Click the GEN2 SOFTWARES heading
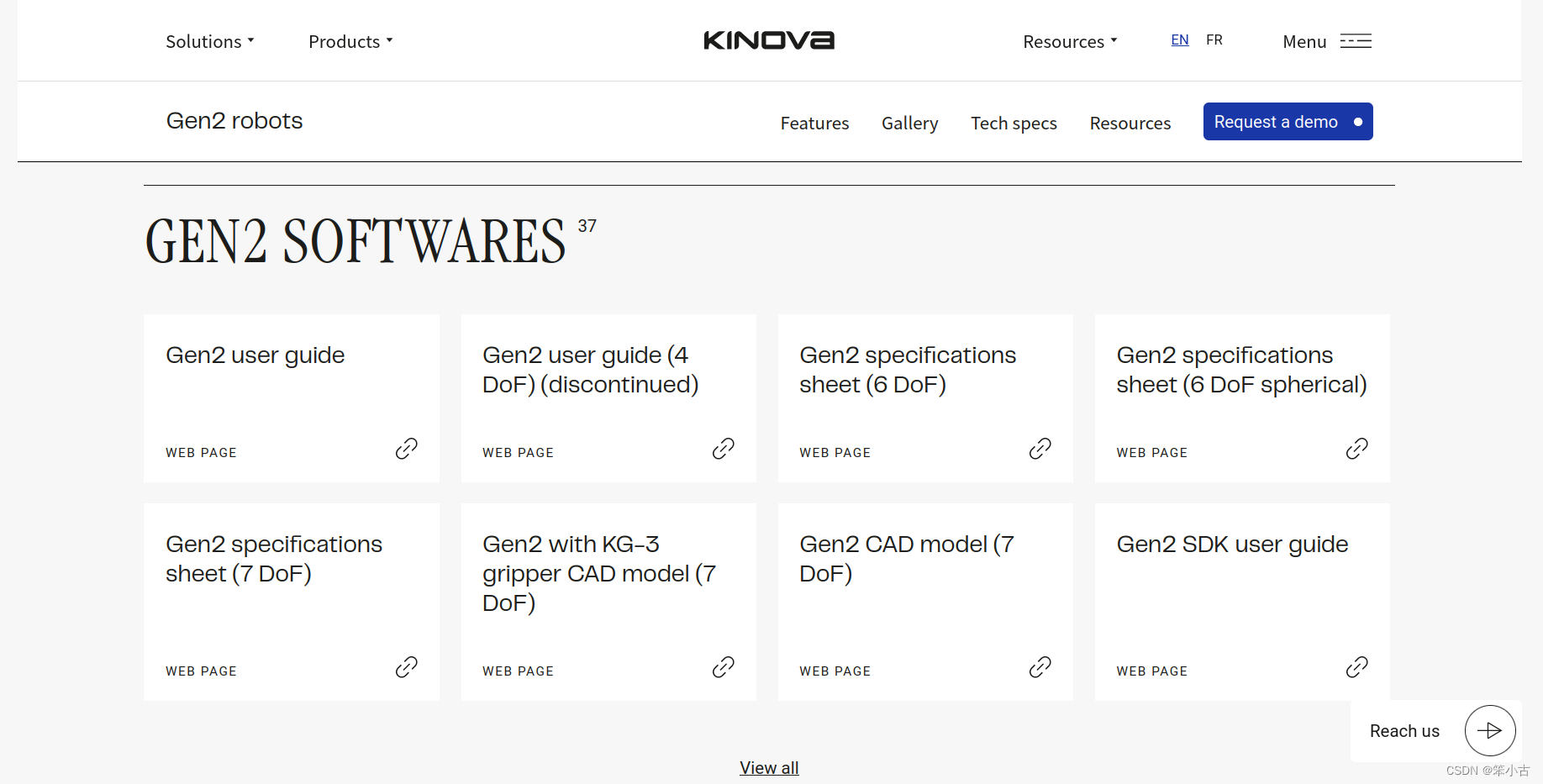This screenshot has height=784, width=1543. tap(355, 241)
